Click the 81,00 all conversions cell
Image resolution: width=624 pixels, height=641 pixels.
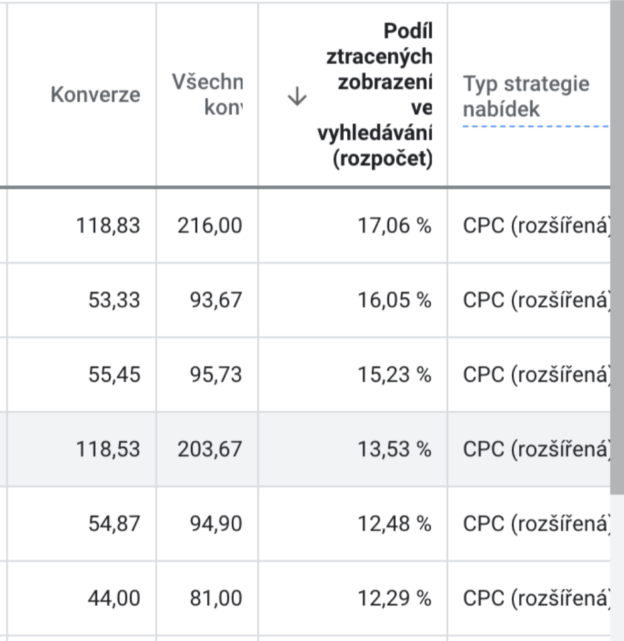tap(207, 598)
